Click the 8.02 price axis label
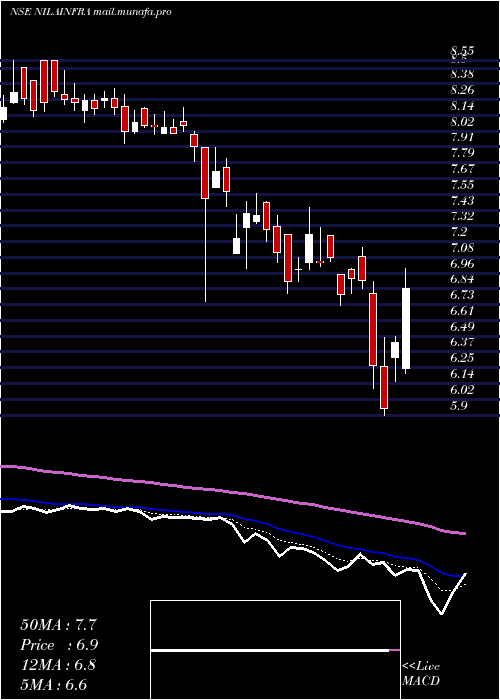 click(462, 121)
